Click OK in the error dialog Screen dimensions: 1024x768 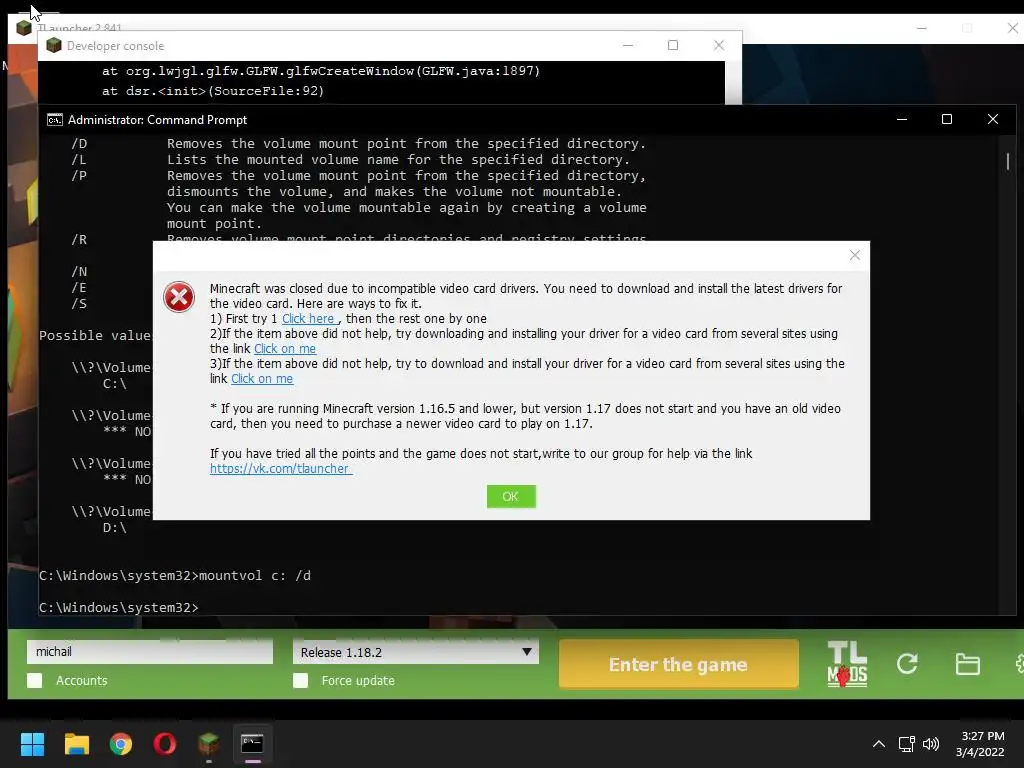tap(511, 496)
